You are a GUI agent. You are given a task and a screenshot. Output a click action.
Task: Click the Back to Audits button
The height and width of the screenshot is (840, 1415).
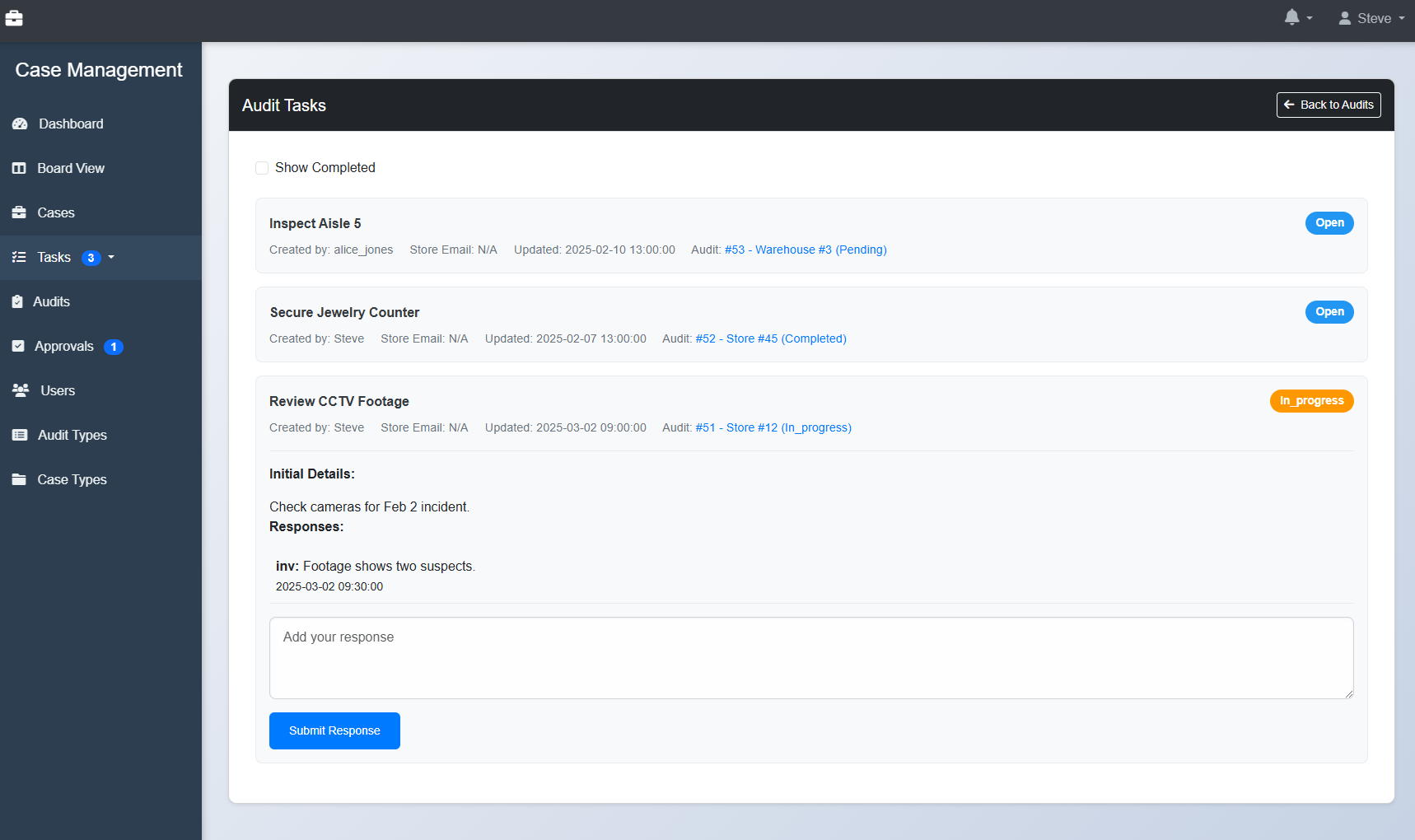(x=1328, y=105)
